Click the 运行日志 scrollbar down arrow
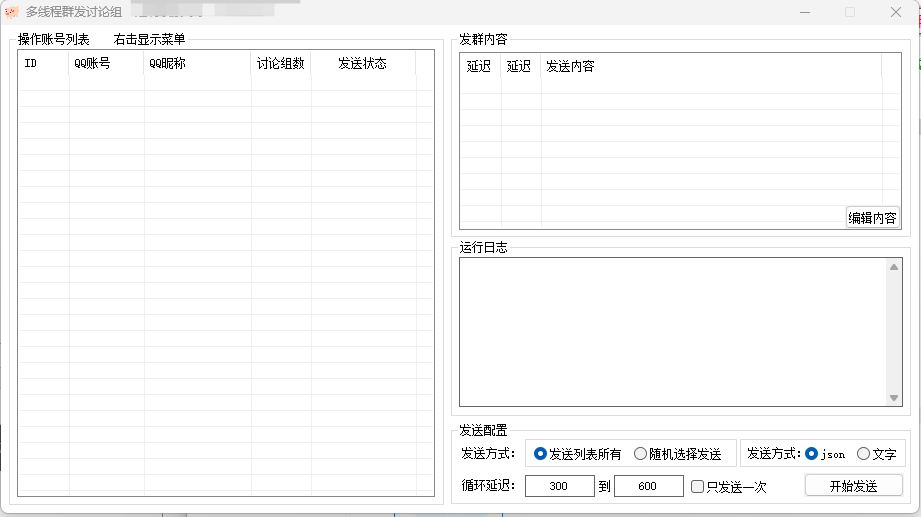Image resolution: width=921 pixels, height=517 pixels. pyautogui.click(x=894, y=398)
